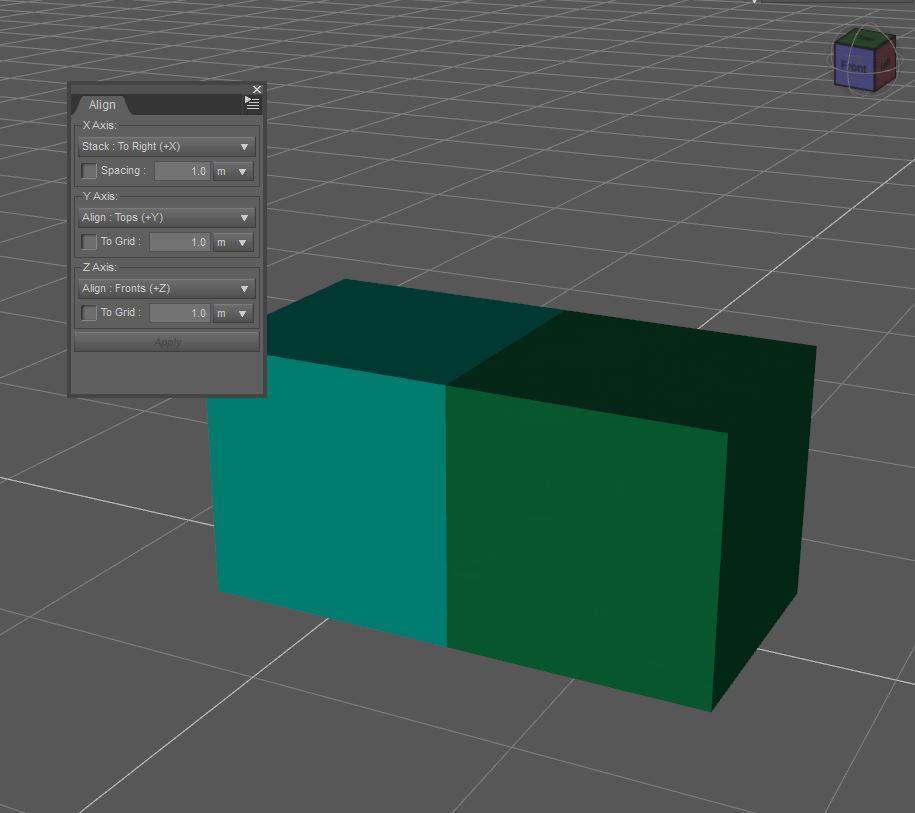Select the Align tab
Image resolution: width=915 pixels, height=813 pixels.
click(102, 105)
